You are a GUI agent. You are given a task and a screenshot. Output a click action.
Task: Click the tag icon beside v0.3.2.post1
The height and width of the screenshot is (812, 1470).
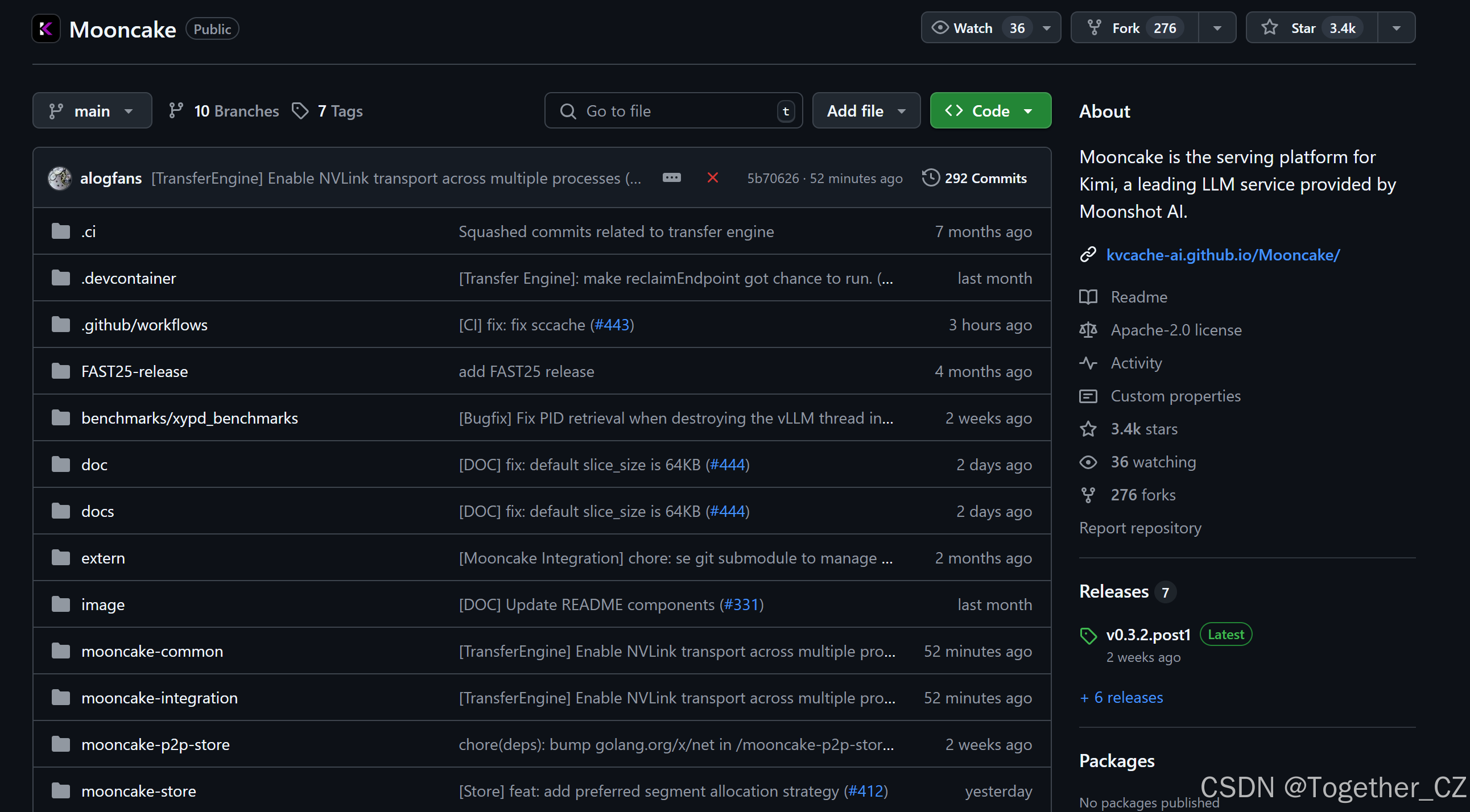tap(1089, 634)
